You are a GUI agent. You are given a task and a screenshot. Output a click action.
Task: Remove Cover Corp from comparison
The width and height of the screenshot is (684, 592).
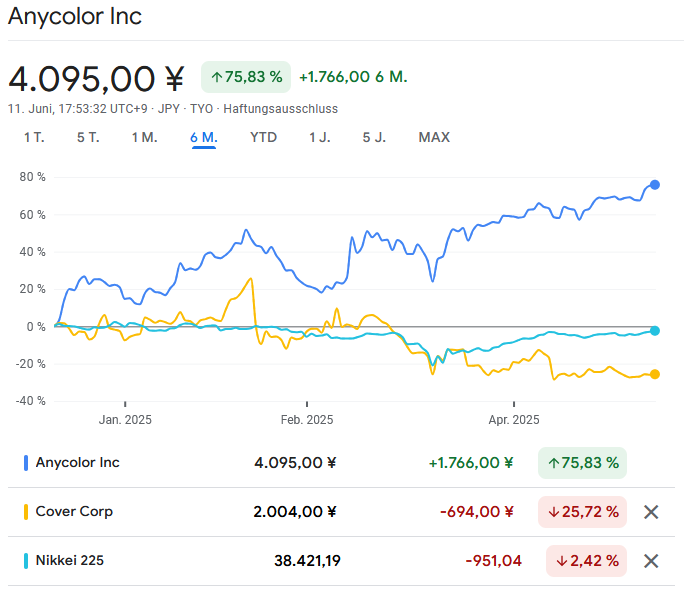pos(651,512)
